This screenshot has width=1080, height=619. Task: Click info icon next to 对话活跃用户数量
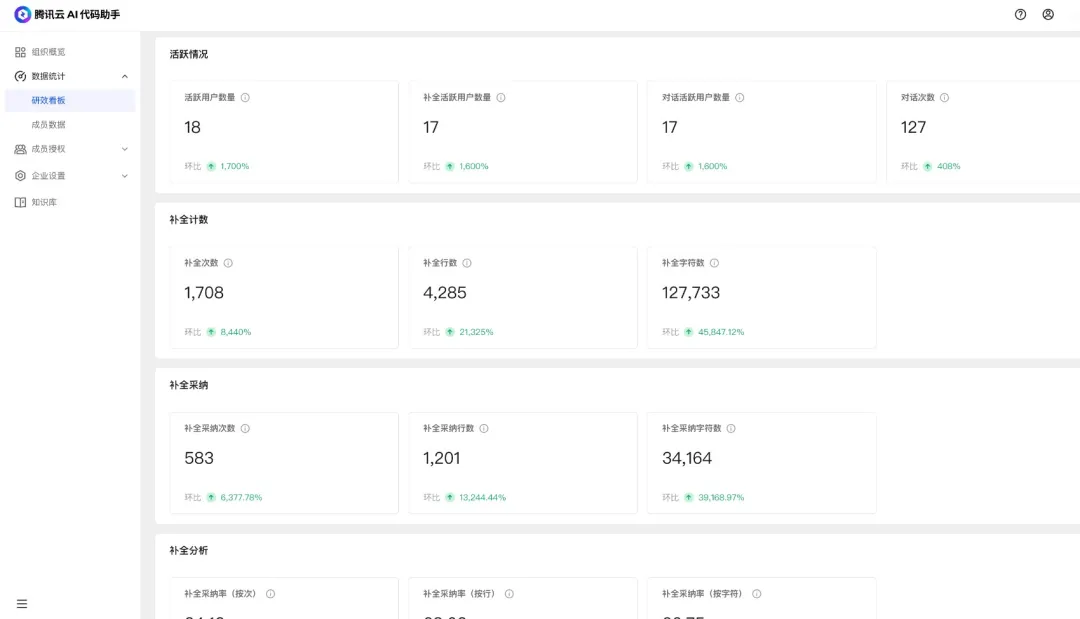coord(740,98)
